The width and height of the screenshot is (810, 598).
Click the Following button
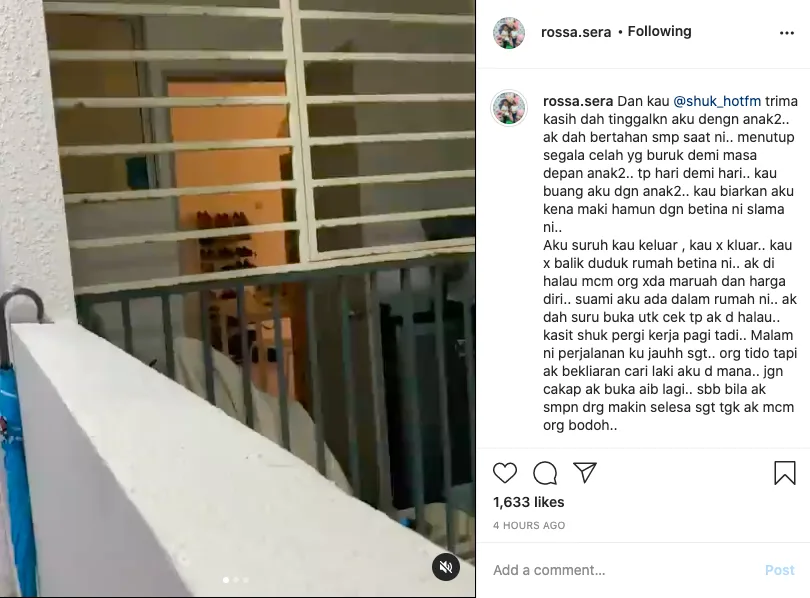click(659, 32)
